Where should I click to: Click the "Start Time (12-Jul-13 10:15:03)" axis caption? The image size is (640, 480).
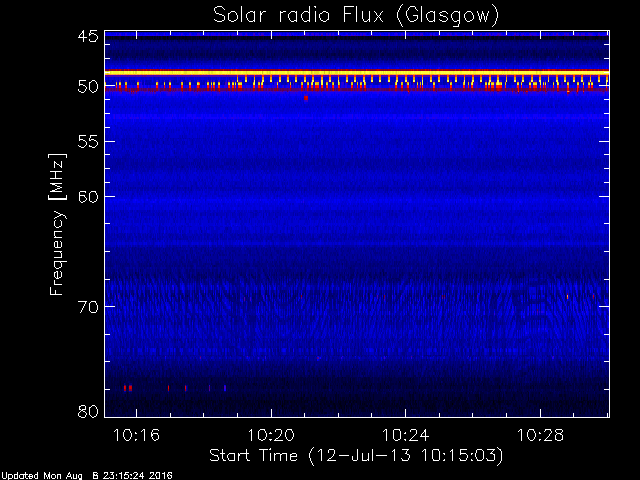point(356,456)
